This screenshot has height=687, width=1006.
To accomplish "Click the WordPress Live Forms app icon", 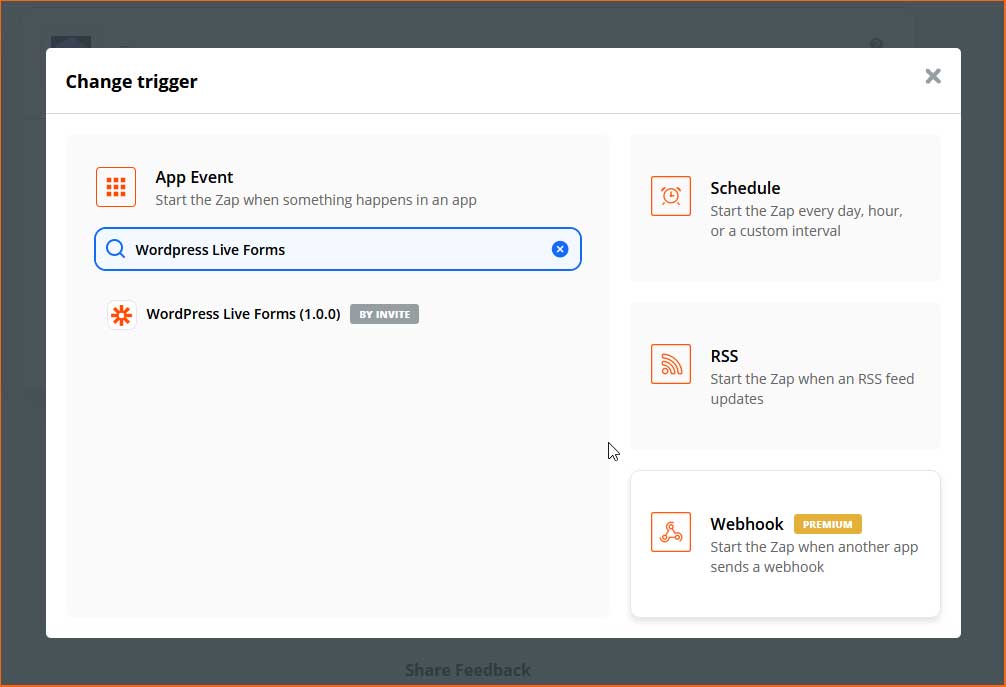I will pyautogui.click(x=121, y=314).
